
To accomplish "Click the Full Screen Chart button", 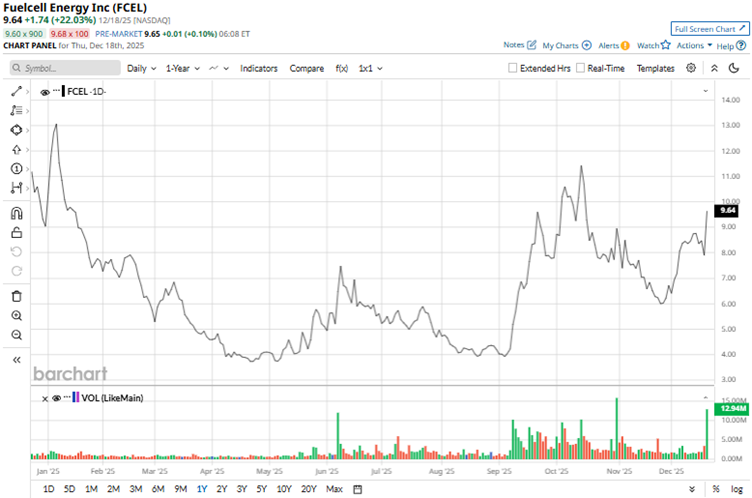I will point(709,29).
